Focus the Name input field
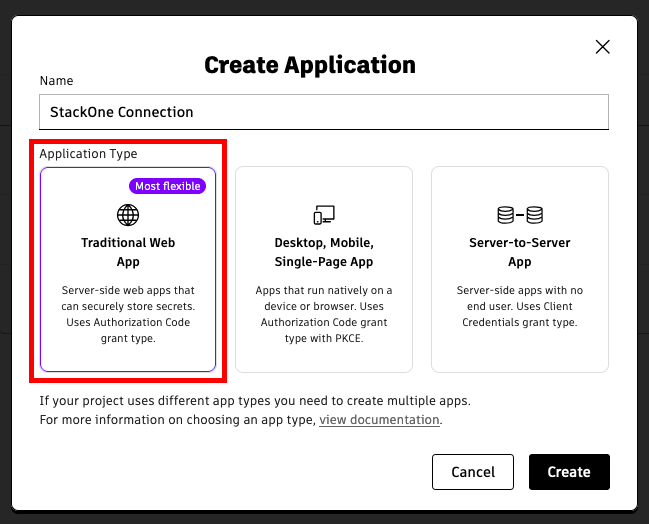This screenshot has width=649, height=524. (x=324, y=112)
